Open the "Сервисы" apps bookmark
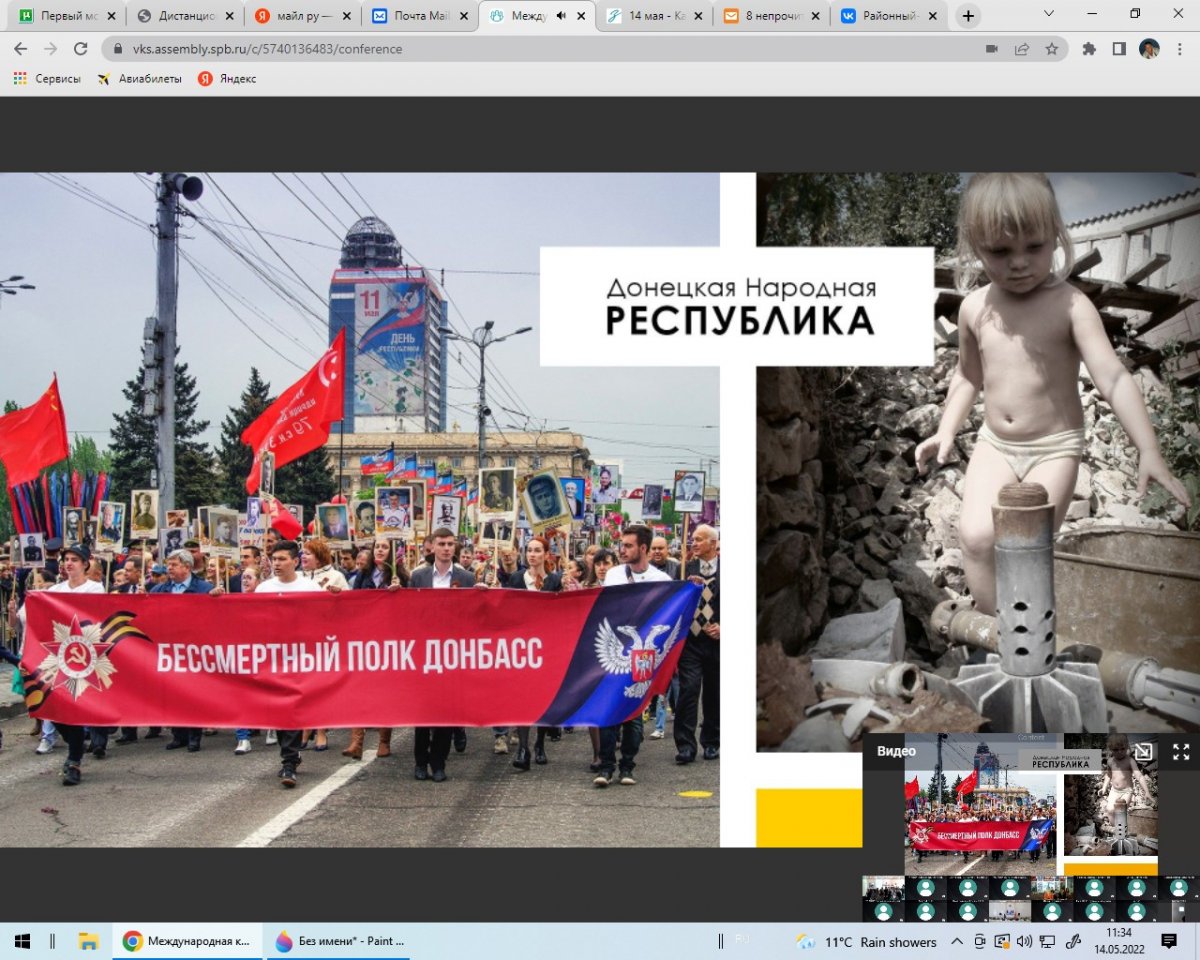The height and width of the screenshot is (960, 1200). coord(47,79)
